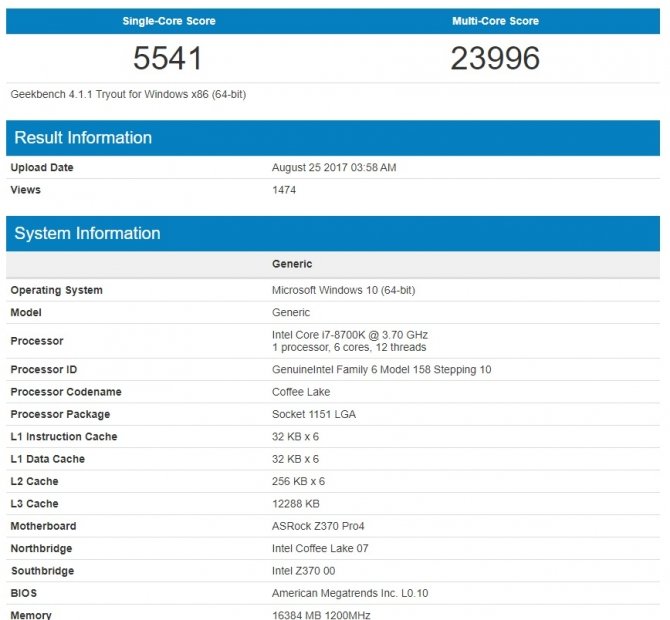Click the Memory label

pos(31,615)
